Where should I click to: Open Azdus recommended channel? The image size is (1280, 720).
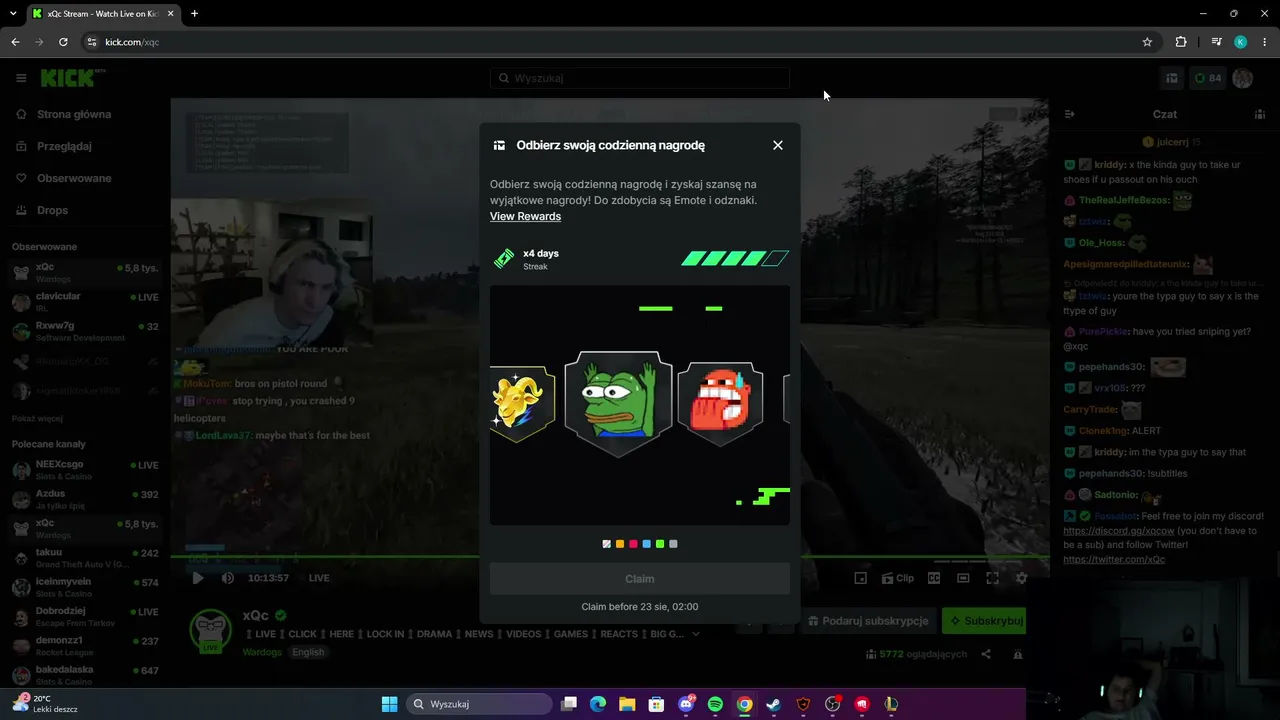[85, 499]
